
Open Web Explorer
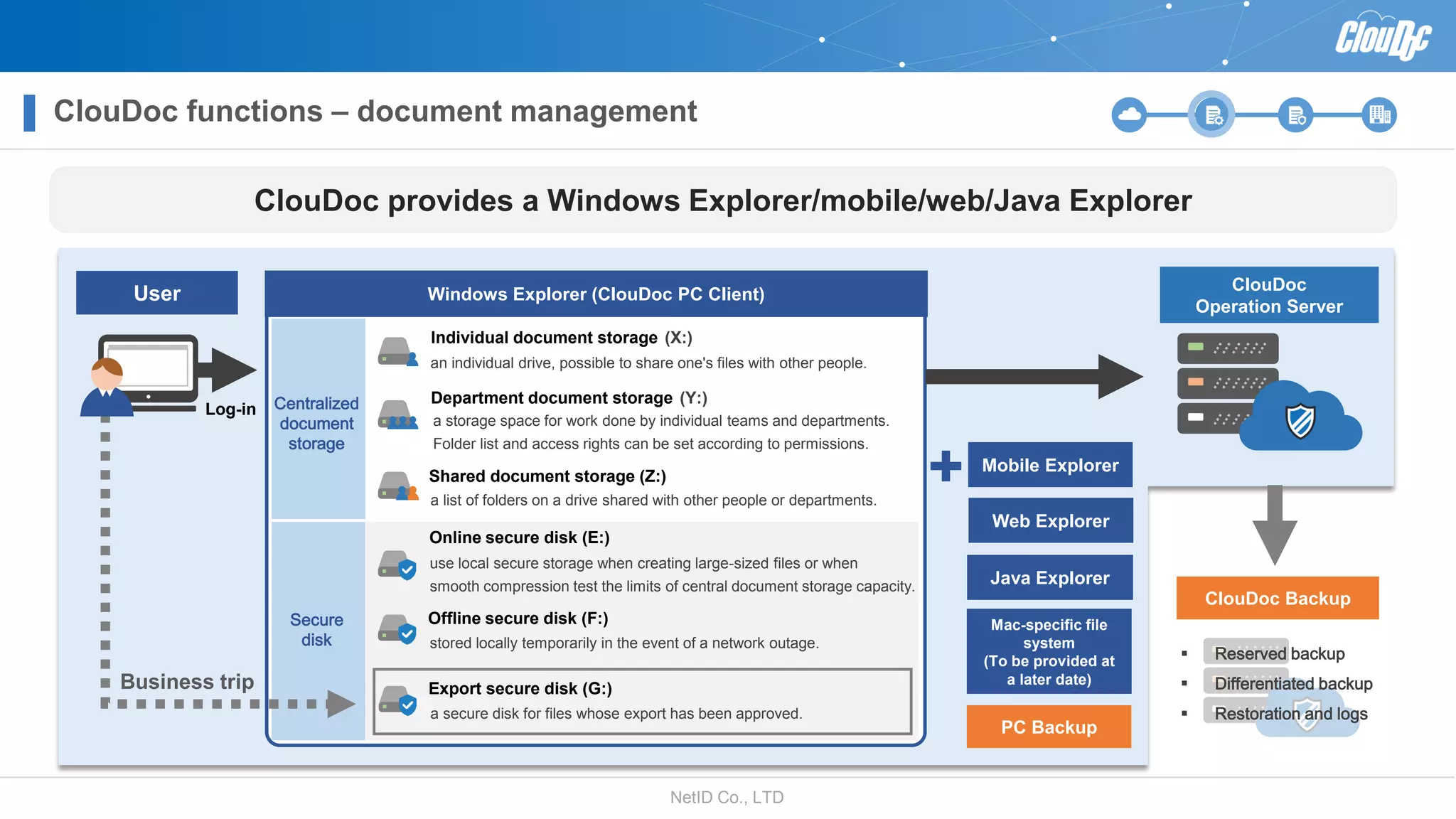pos(1050,520)
